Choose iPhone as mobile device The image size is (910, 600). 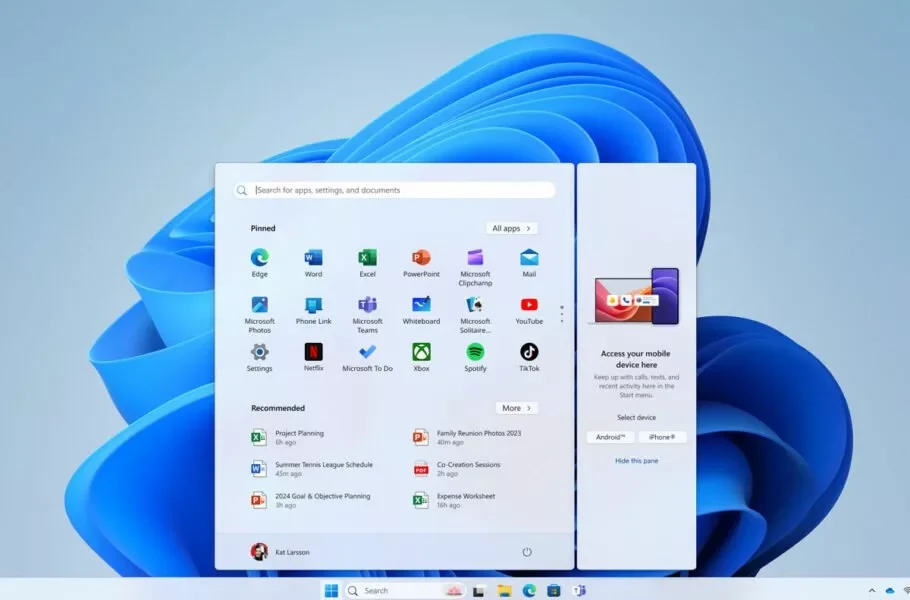click(662, 437)
